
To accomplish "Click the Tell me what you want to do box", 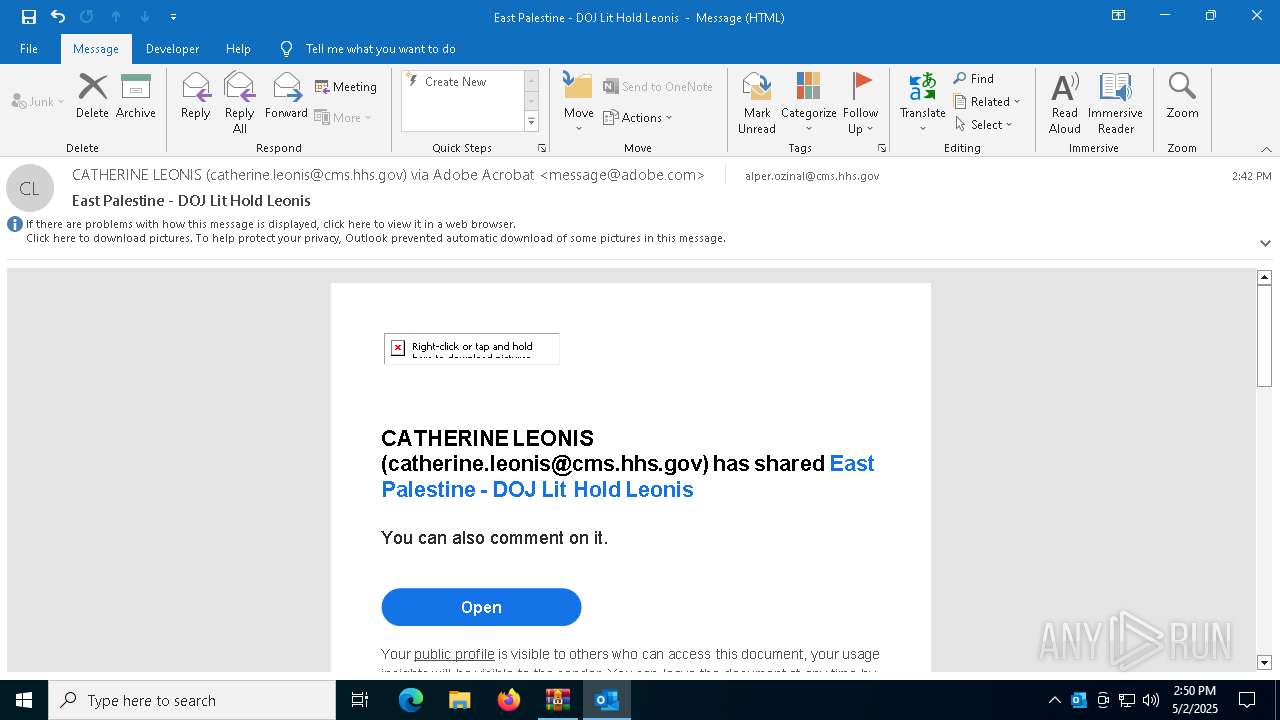I will tap(380, 49).
